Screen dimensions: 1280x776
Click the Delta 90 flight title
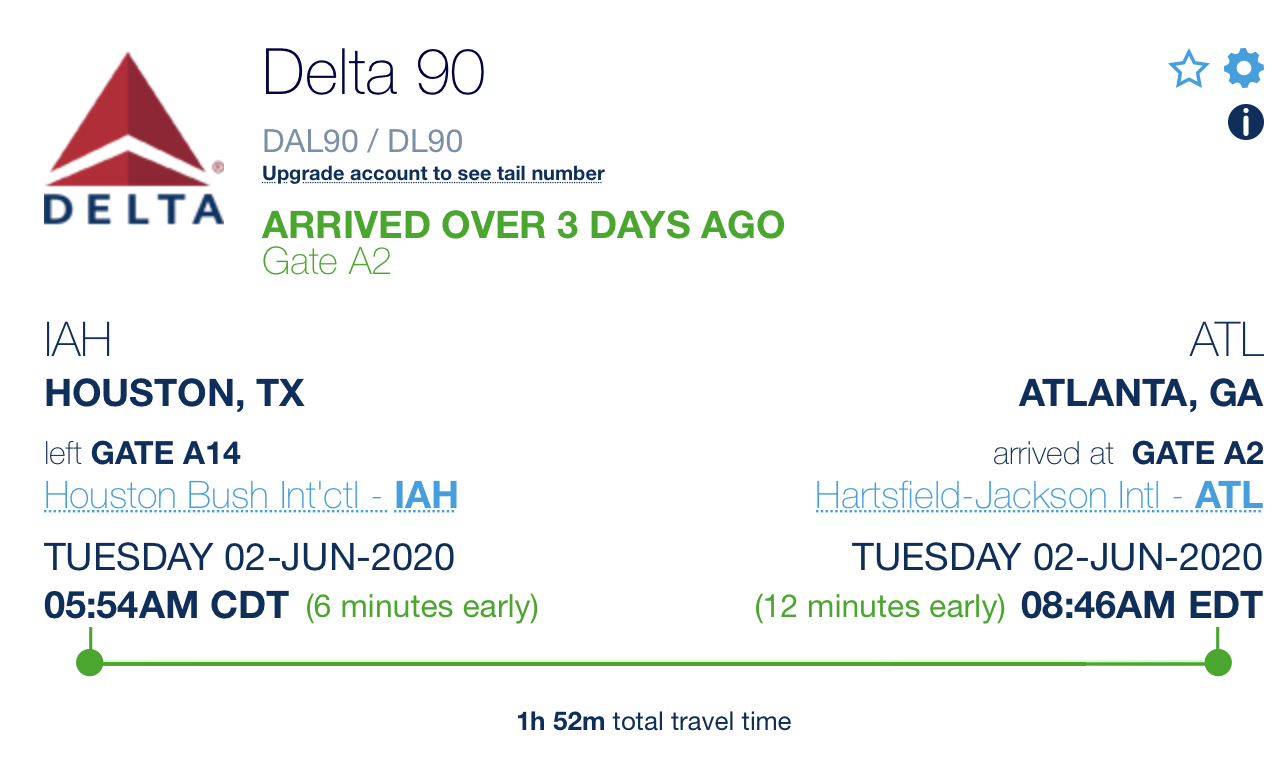(x=374, y=72)
